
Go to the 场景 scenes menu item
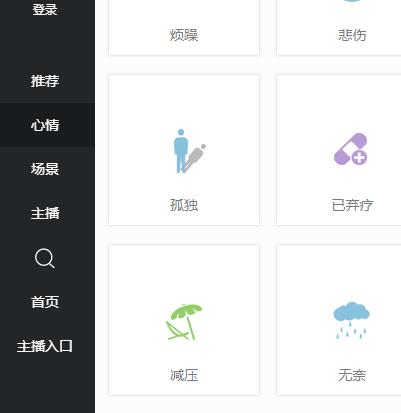45,169
